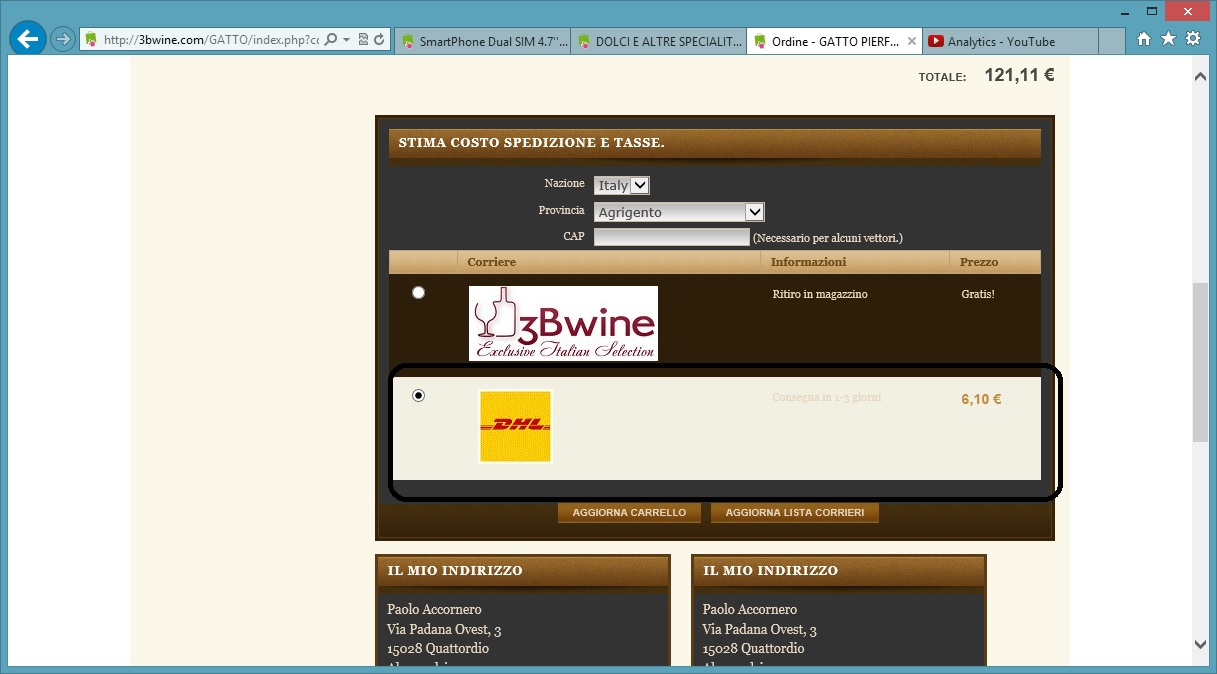Click the search magnifier in address bar
The image size is (1217, 674).
[332, 40]
